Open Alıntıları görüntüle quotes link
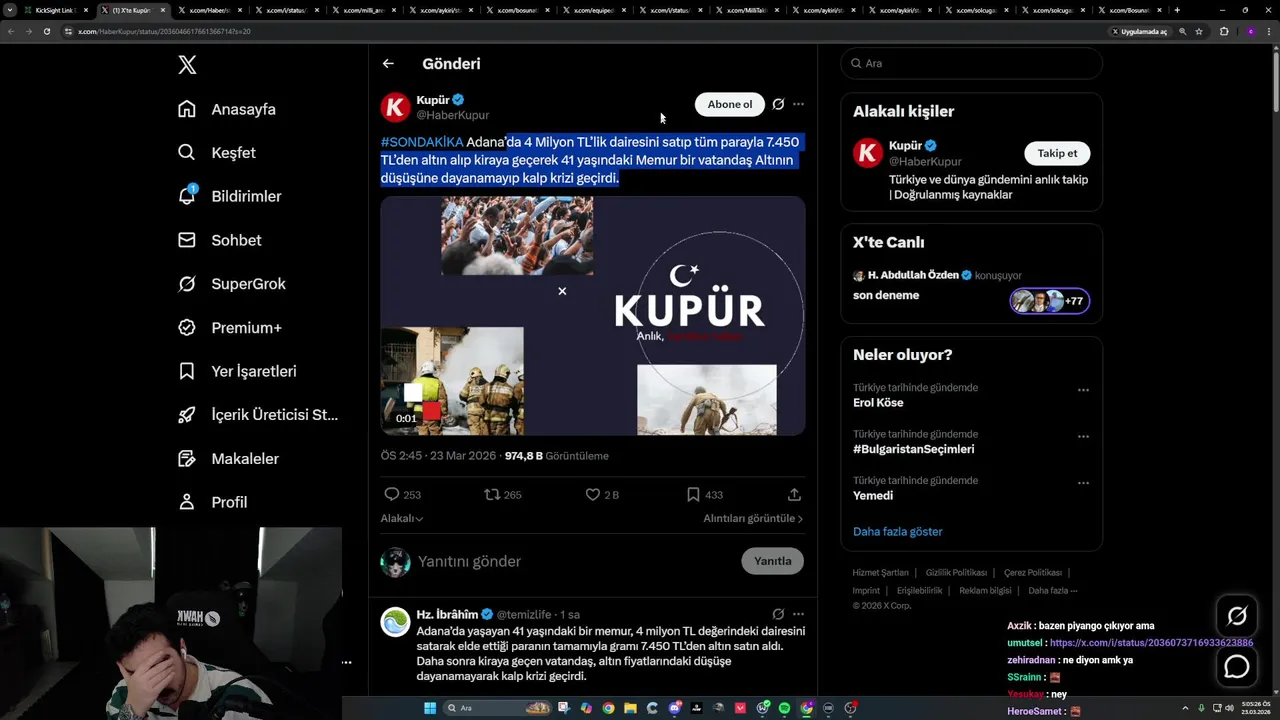Image resolution: width=1280 pixels, height=720 pixels. [753, 518]
